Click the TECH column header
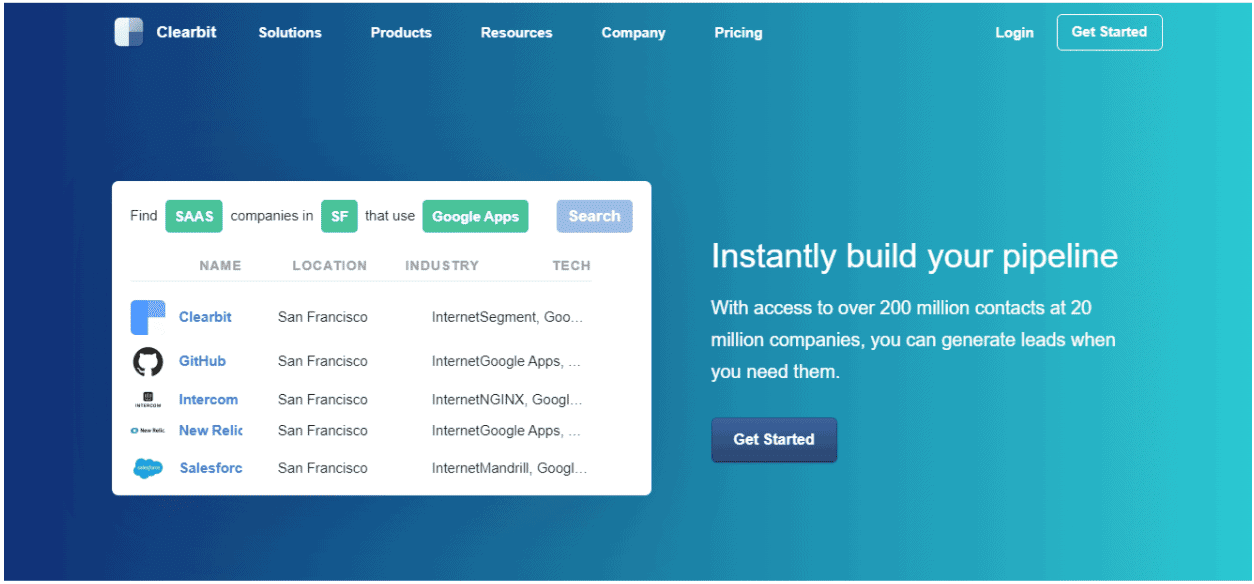The image size is (1254, 584). click(571, 266)
